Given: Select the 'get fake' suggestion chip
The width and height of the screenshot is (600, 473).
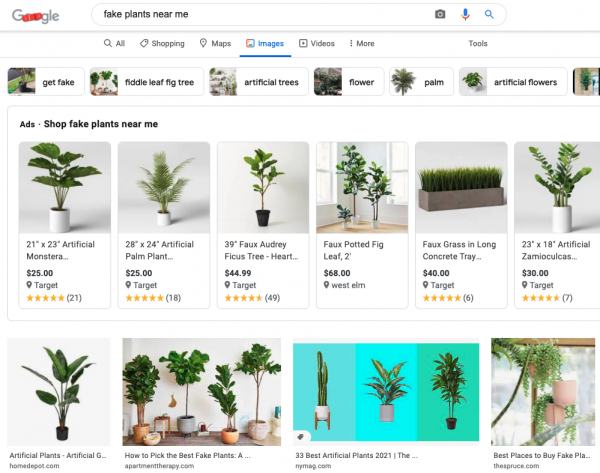Looking at the screenshot, I should 46,82.
